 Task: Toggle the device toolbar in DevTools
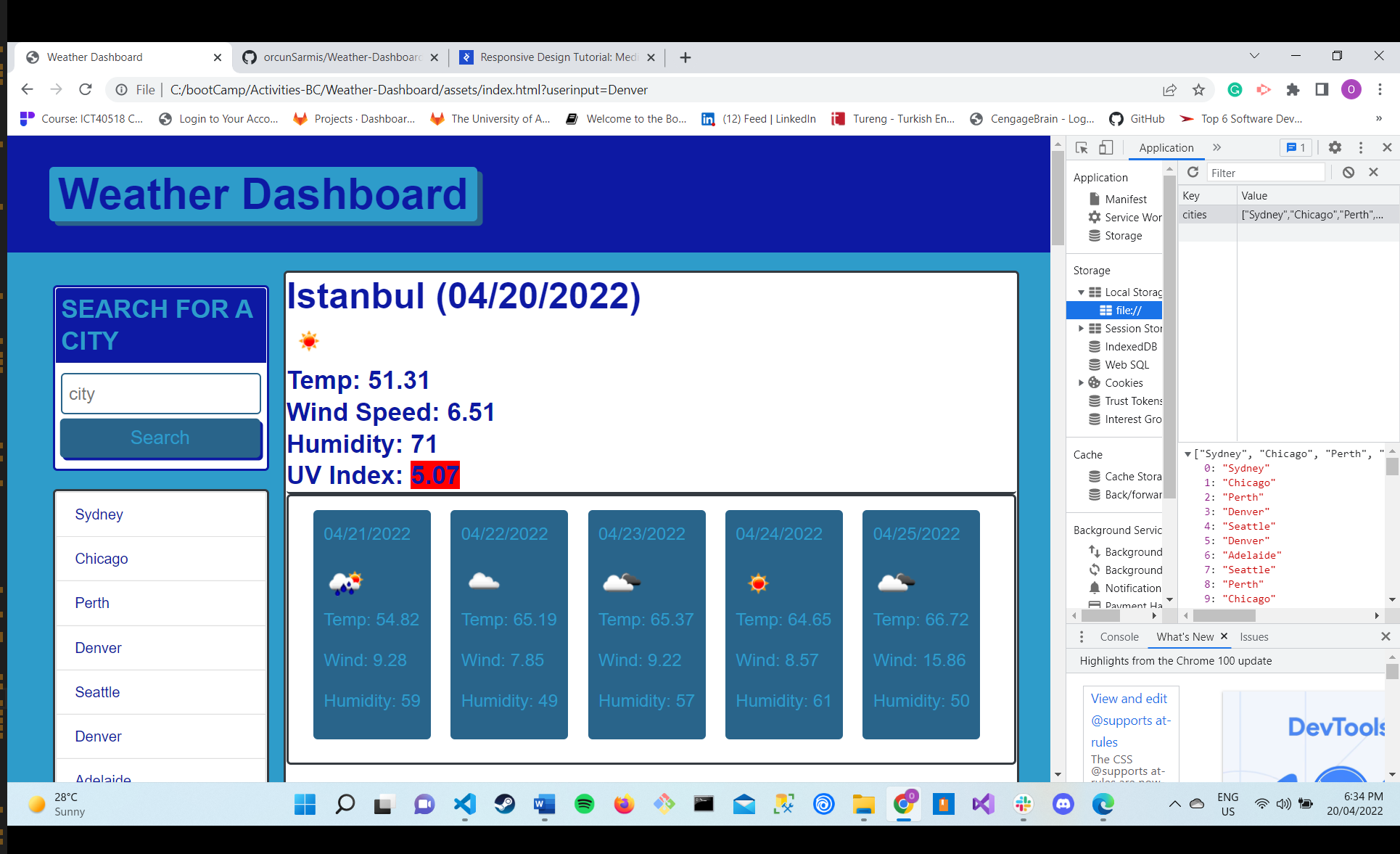(x=1105, y=147)
